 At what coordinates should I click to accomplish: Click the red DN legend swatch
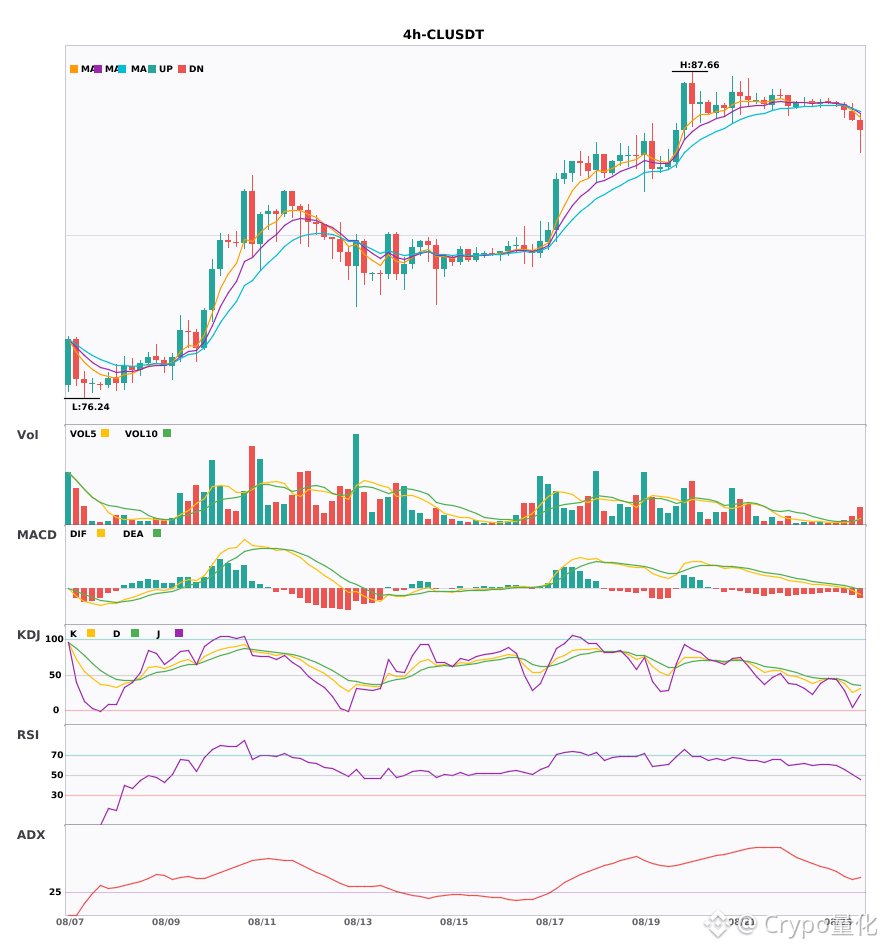pos(182,69)
